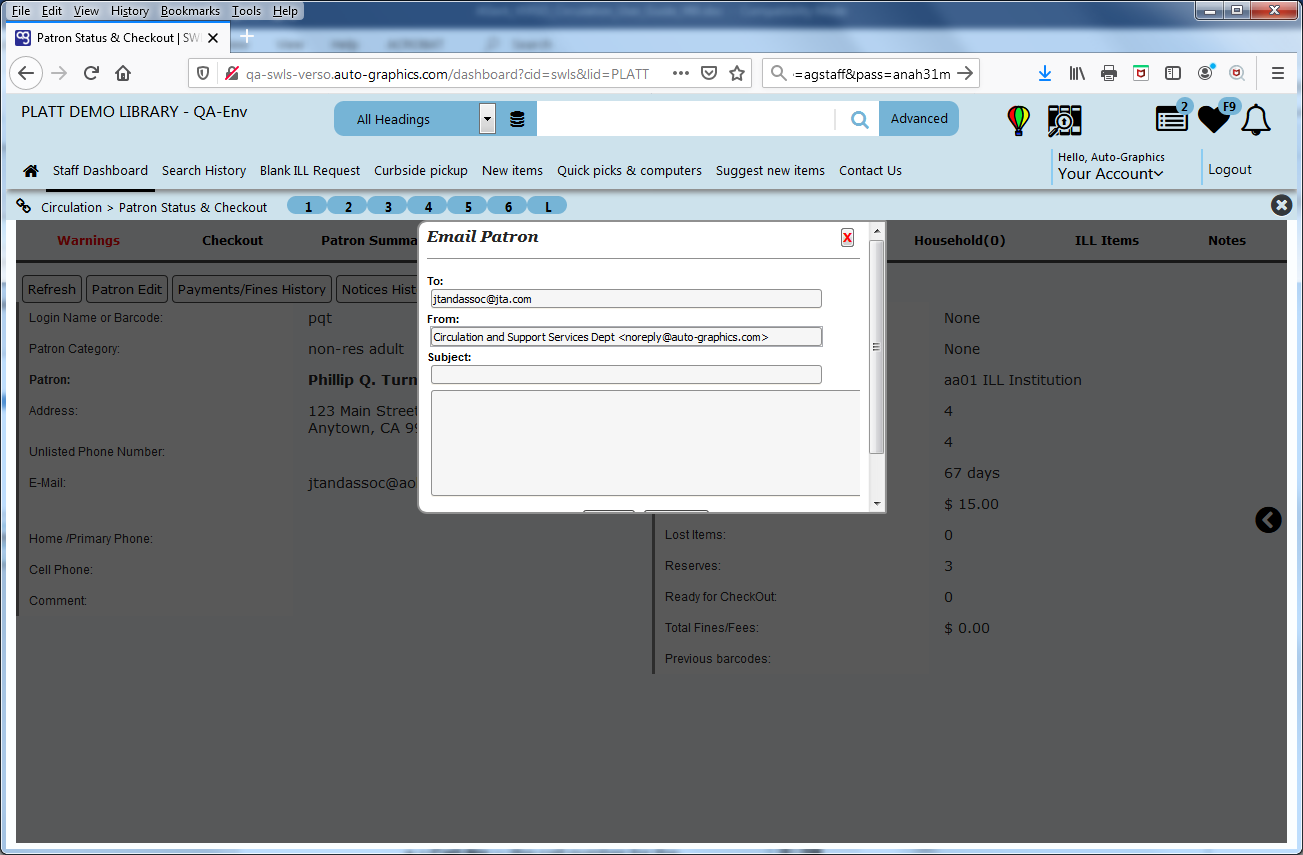Click the Email Patron dialog scrollbar thumb

pyautogui.click(x=877, y=346)
